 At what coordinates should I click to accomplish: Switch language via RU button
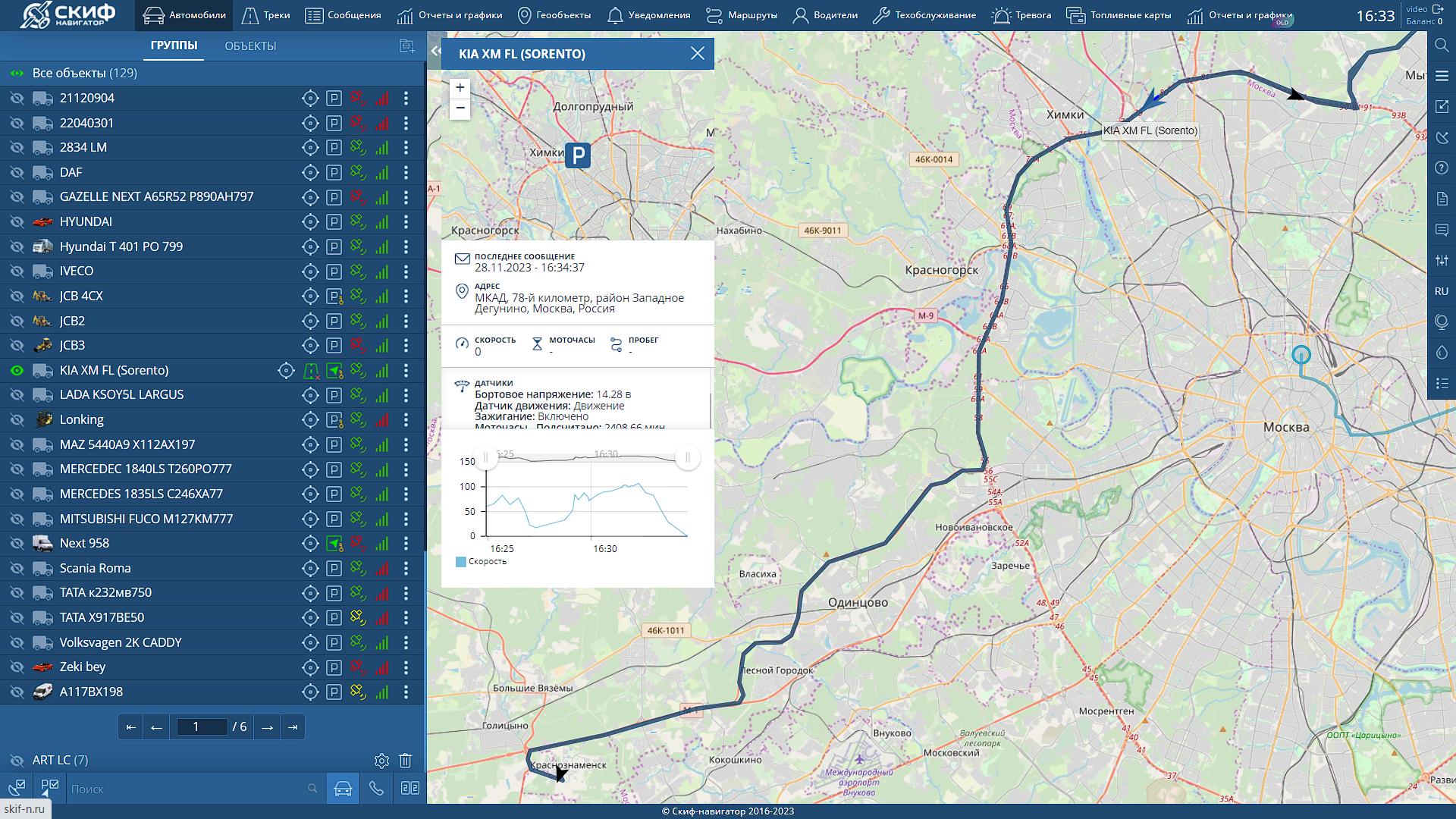point(1442,291)
